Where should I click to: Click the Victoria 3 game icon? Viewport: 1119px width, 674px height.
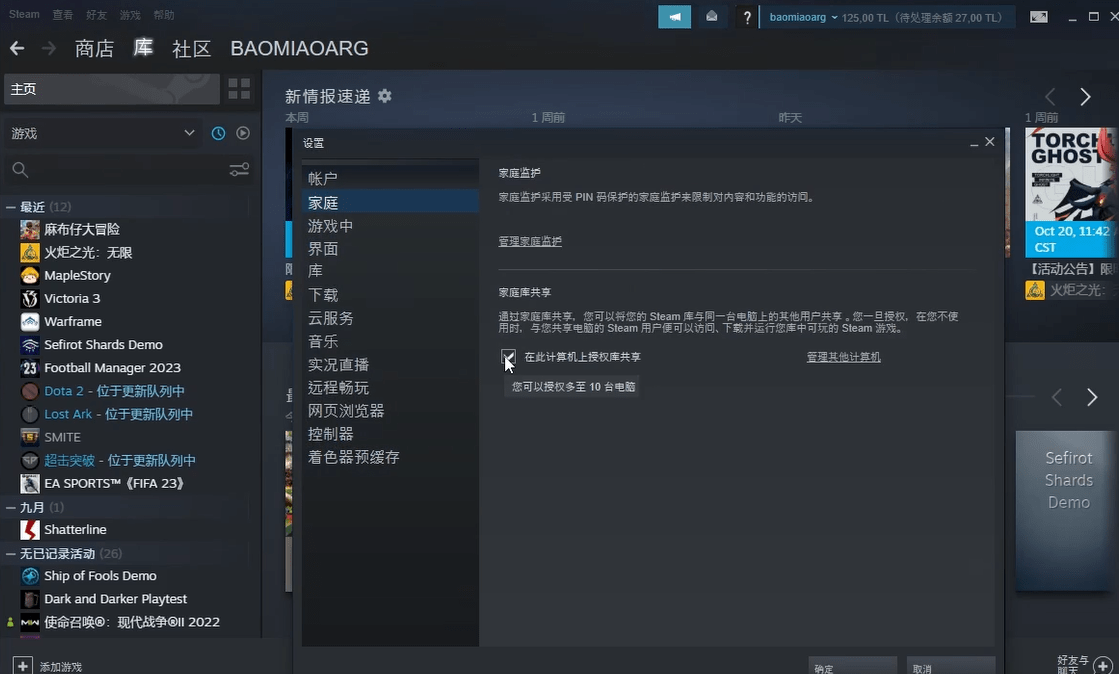[x=30, y=298]
